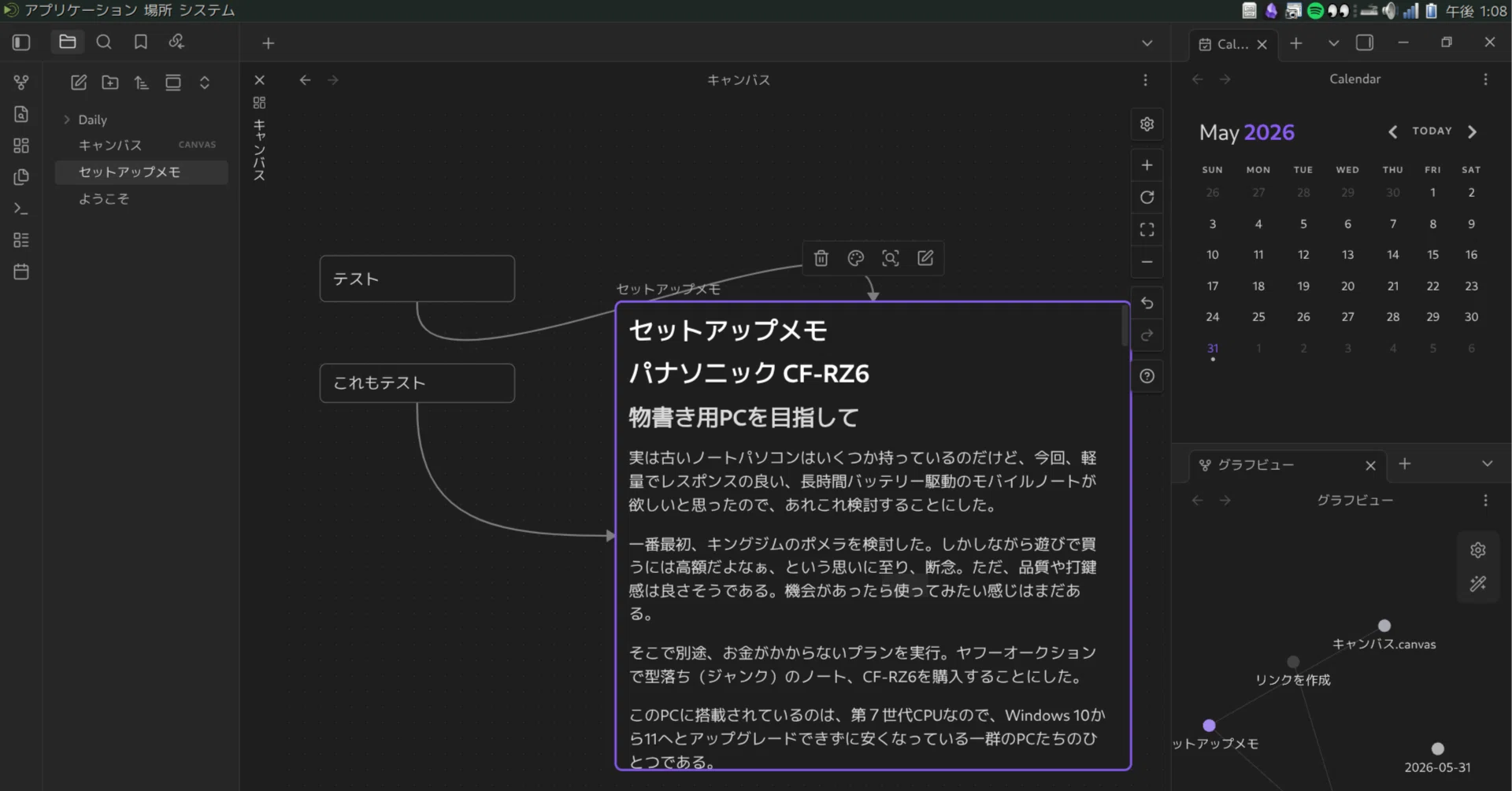Select the セットアップメモ note in explorer

click(141, 172)
